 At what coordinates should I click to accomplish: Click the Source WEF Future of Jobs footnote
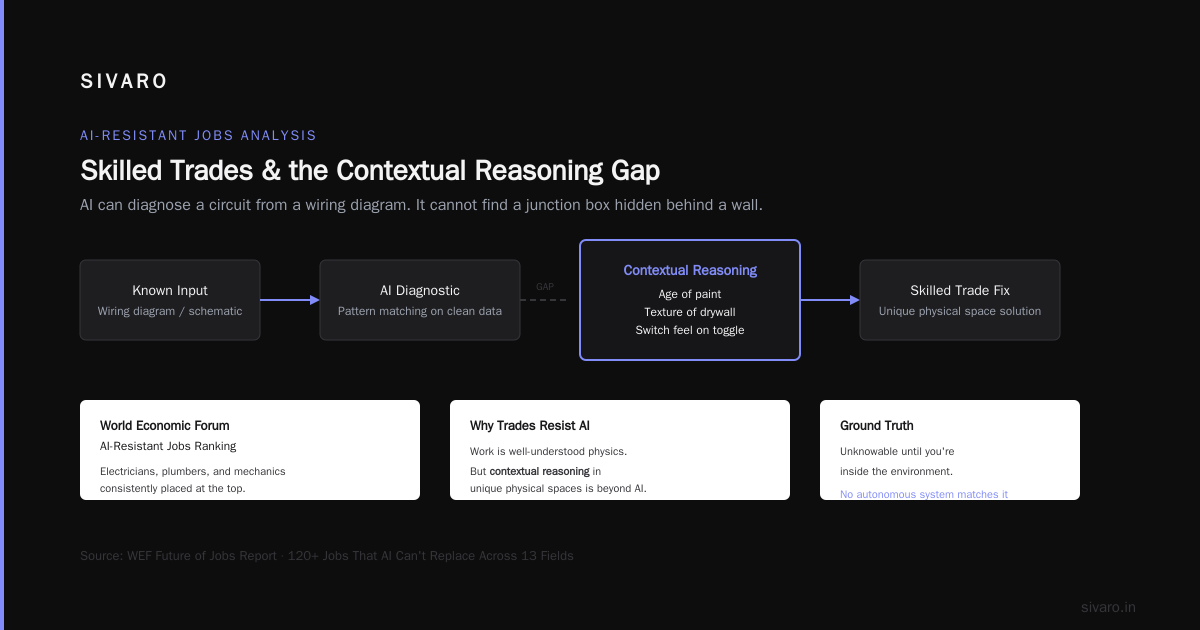pyautogui.click(x=327, y=555)
